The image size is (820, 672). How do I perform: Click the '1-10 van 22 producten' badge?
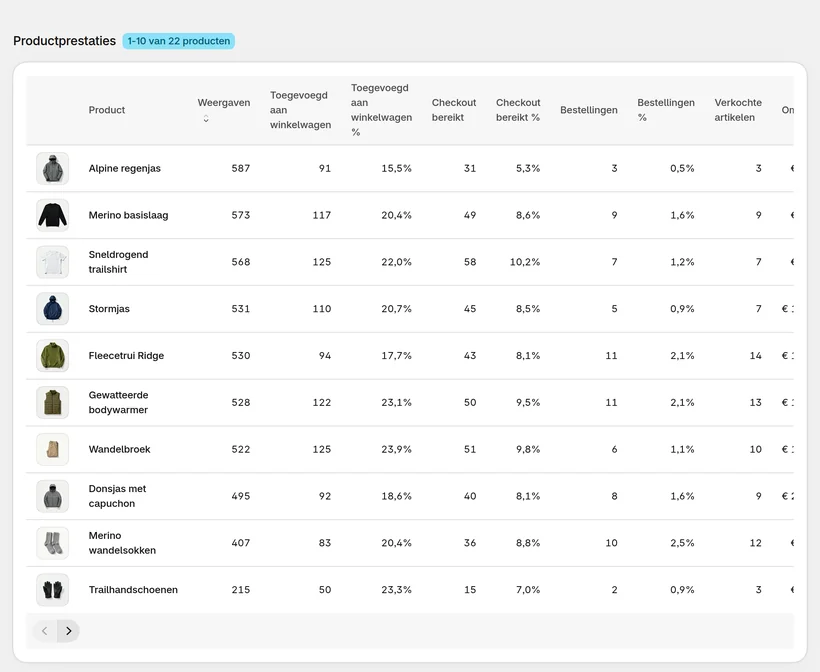point(179,41)
